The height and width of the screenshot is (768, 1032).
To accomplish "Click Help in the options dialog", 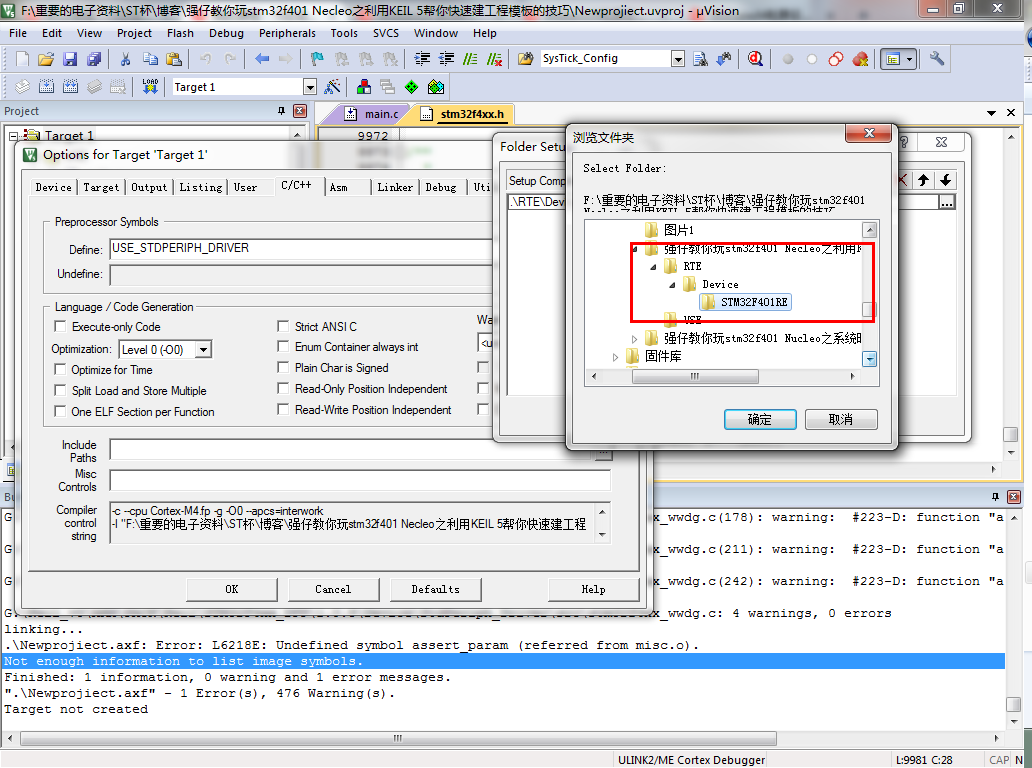I will [x=593, y=590].
